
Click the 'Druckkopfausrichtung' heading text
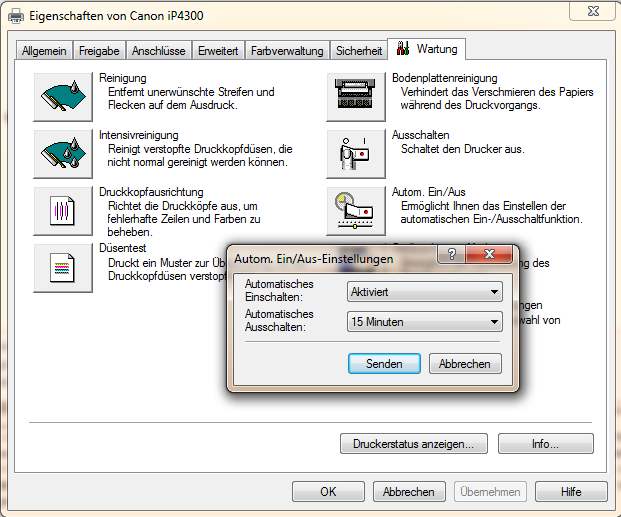tap(151, 192)
